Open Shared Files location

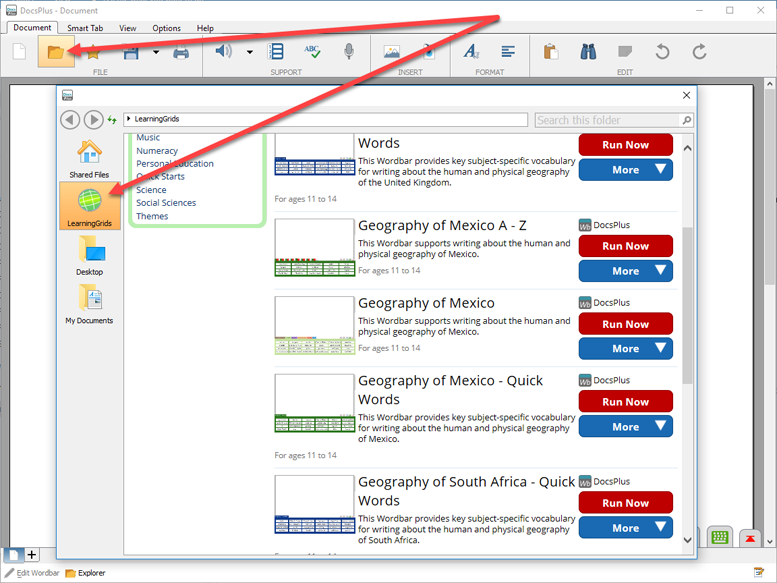(89, 159)
